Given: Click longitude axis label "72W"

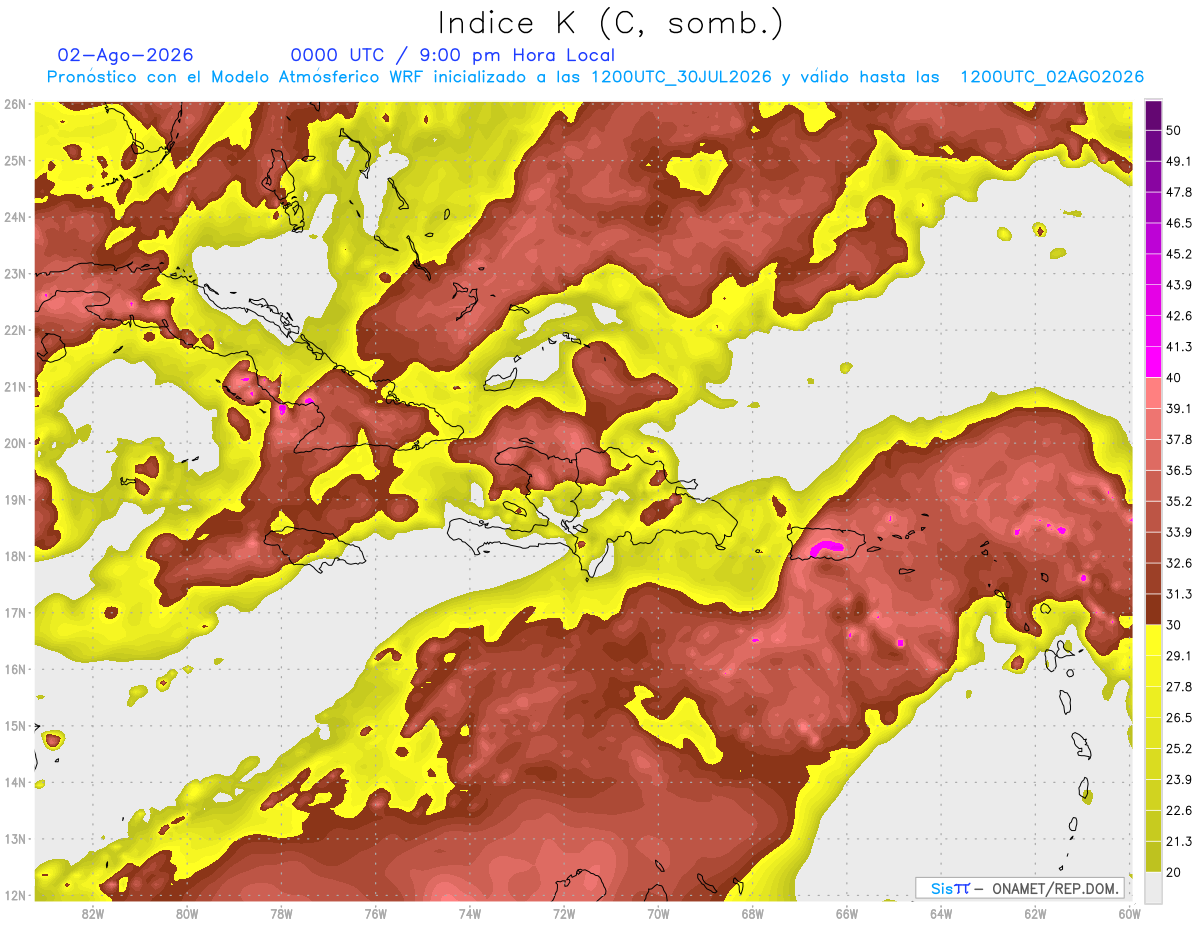Looking at the screenshot, I should tap(564, 914).
